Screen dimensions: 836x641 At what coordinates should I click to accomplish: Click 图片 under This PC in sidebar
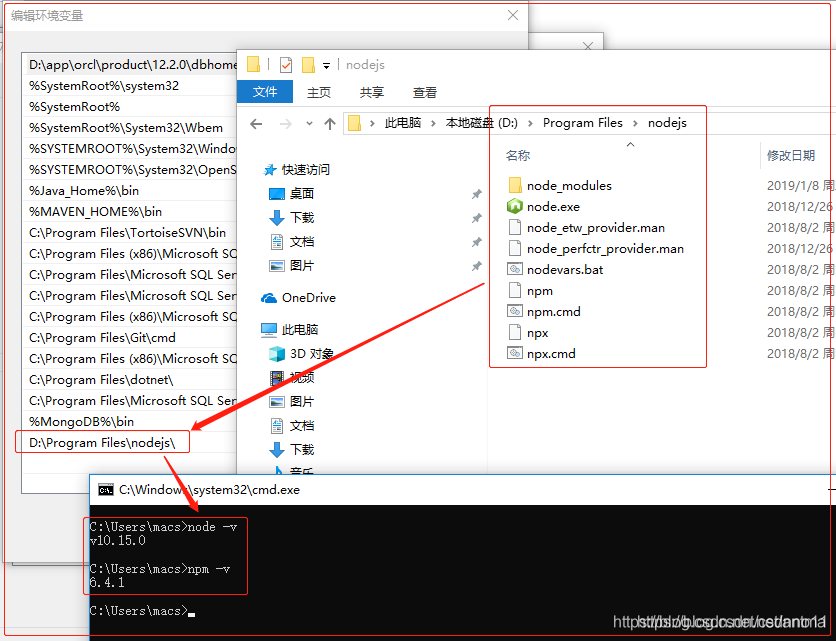click(302, 402)
